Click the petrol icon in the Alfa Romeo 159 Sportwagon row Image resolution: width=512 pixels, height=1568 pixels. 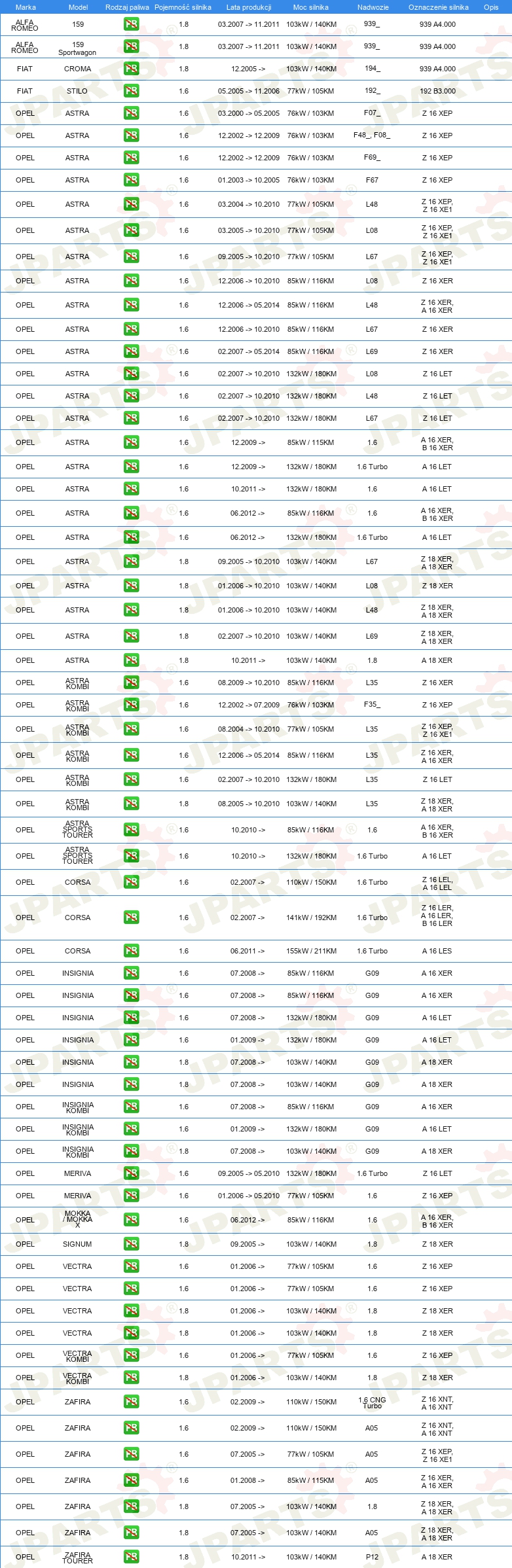point(131,46)
